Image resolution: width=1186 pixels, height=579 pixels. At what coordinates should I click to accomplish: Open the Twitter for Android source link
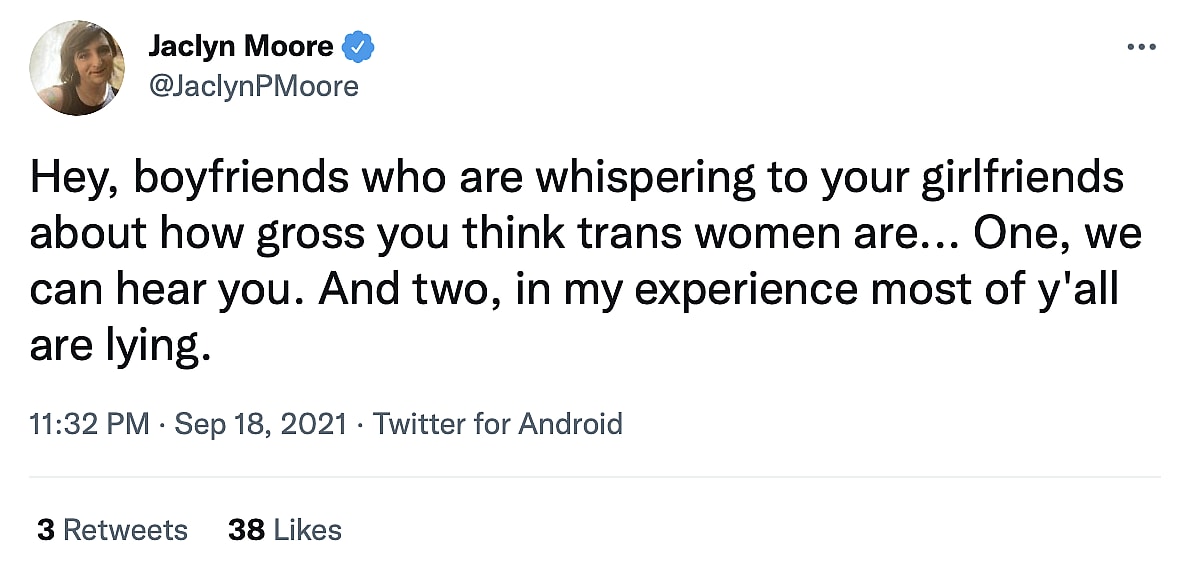[497, 423]
